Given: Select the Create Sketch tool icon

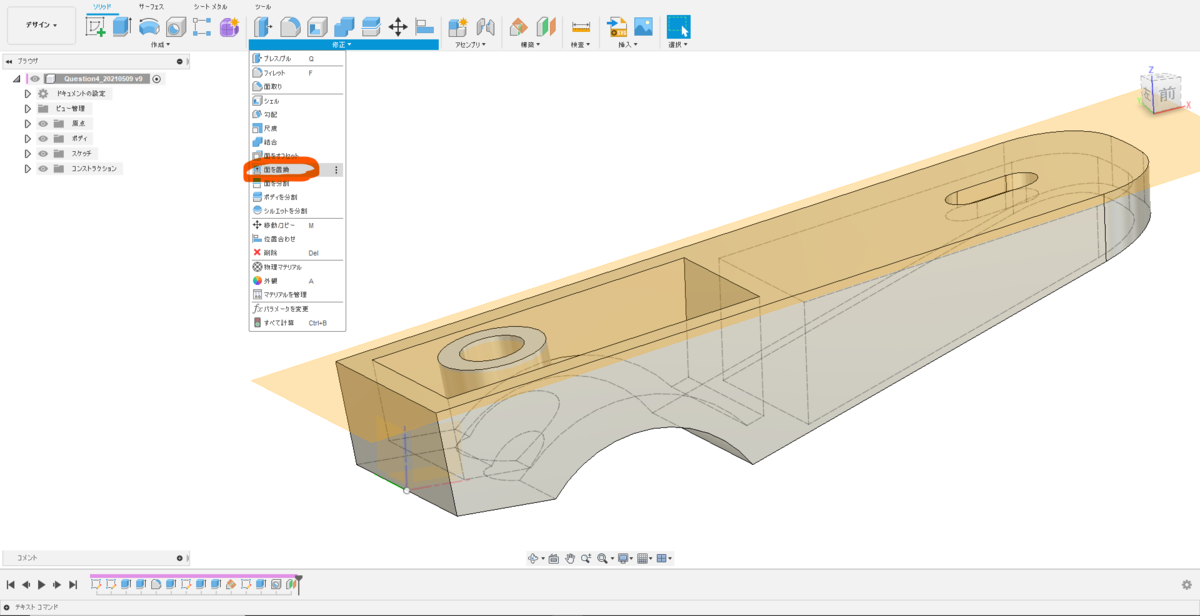Looking at the screenshot, I should [x=96, y=27].
